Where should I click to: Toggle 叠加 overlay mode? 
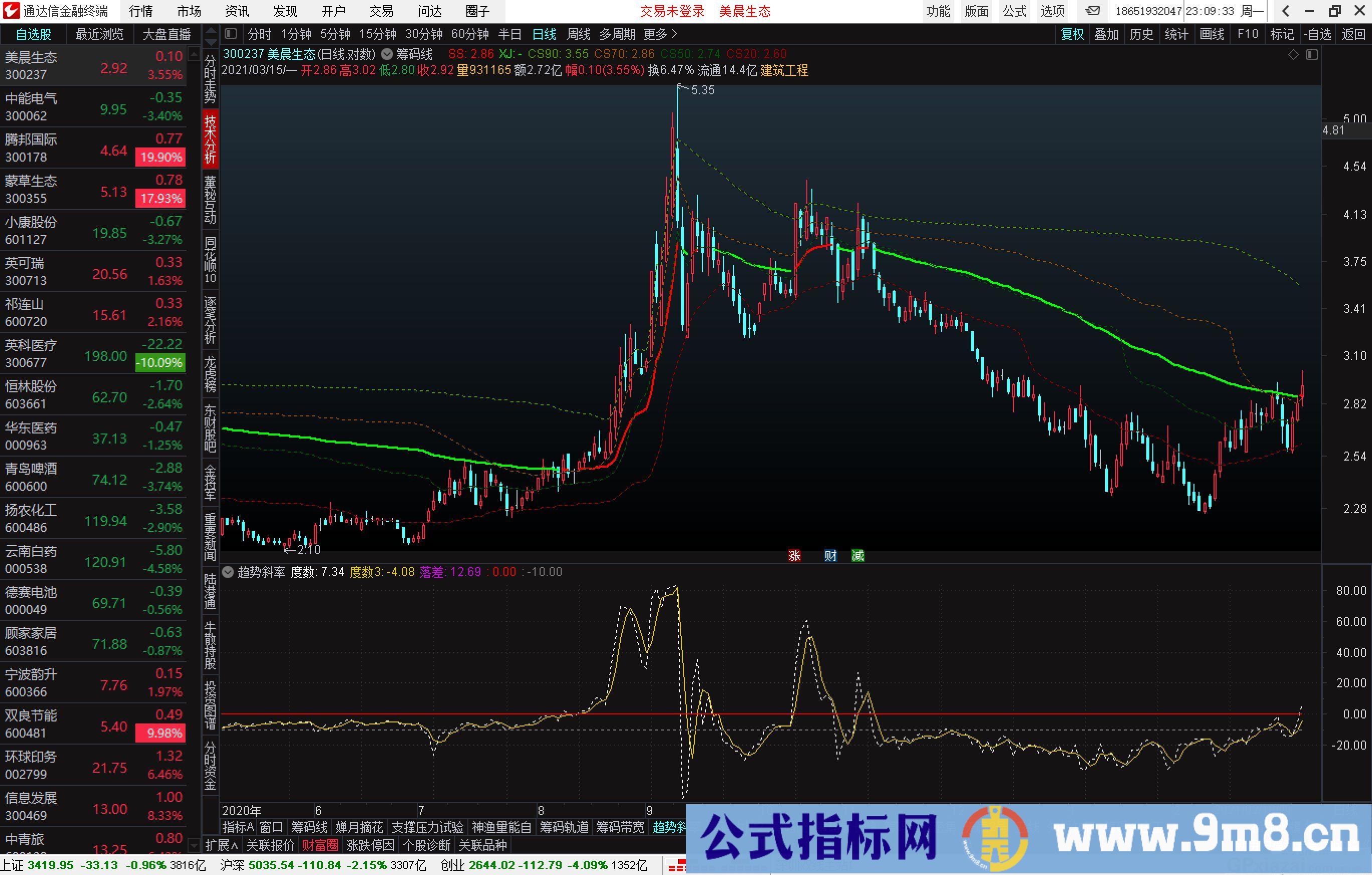[x=1107, y=34]
